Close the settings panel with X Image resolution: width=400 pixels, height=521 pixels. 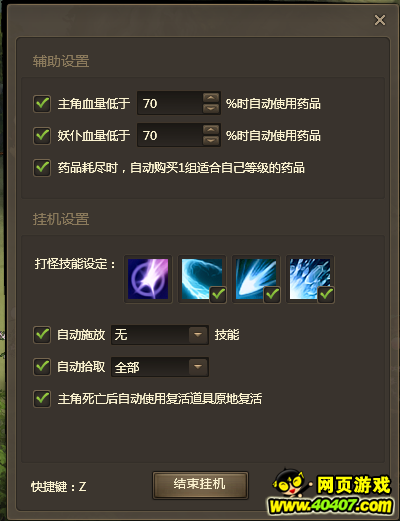[380, 20]
